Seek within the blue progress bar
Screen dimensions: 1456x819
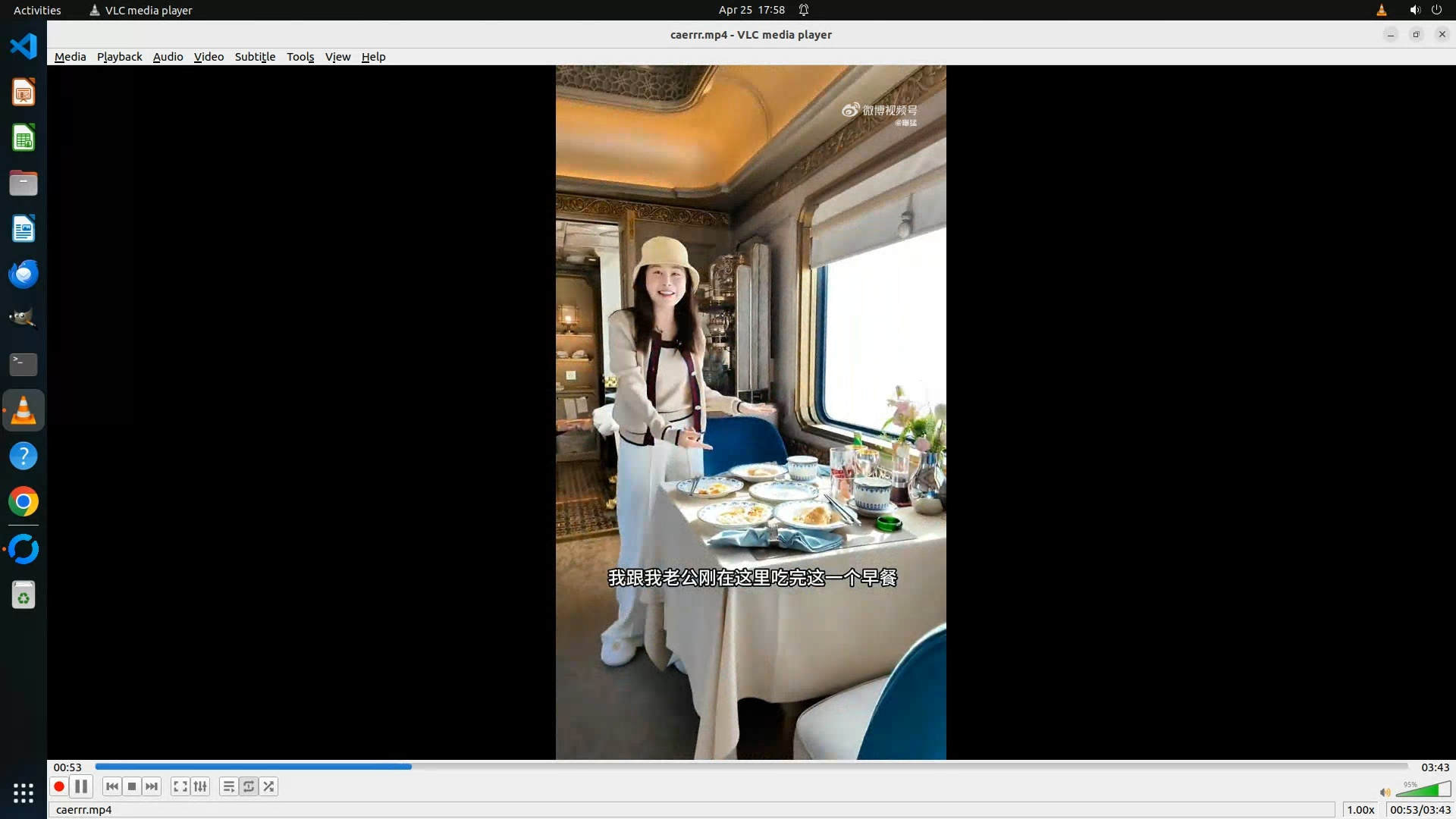751,767
